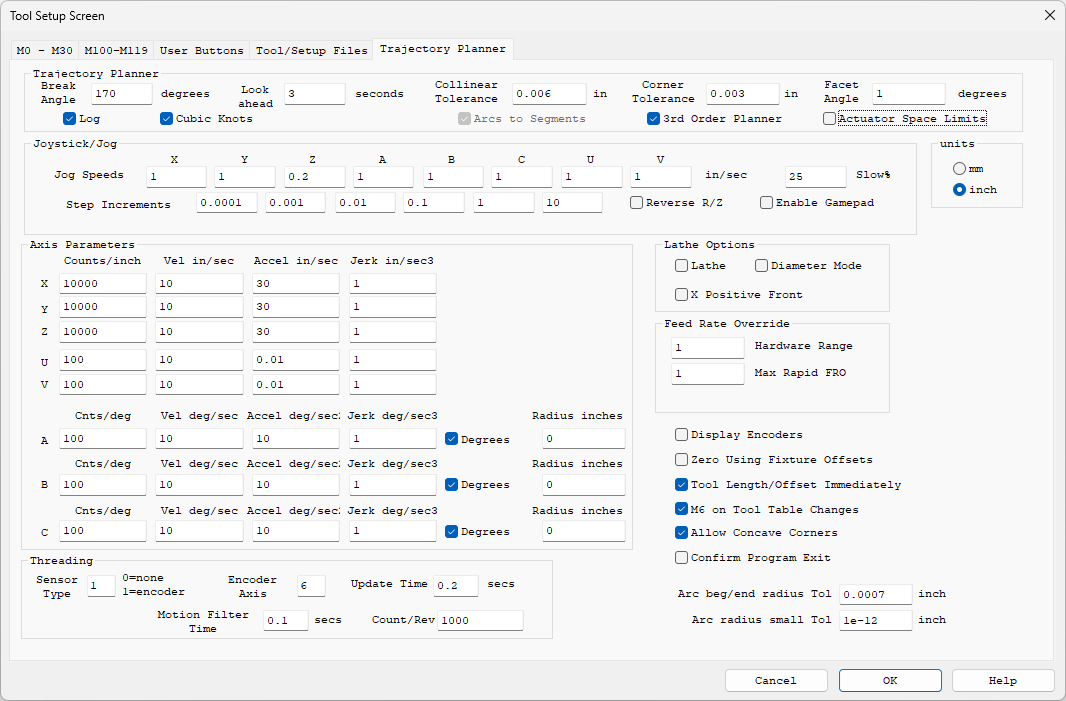Viewport: 1066px width, 701px height.
Task: Click the Collinear Tolerance field
Action: [549, 94]
